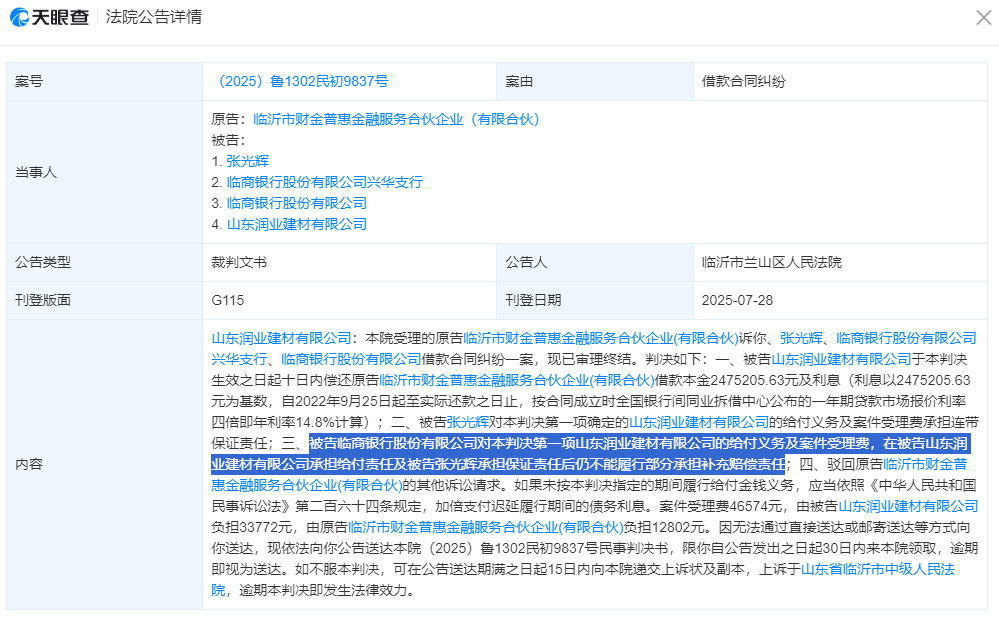Open 山东润业建材有限公司 link after 案件受理费46574元
999x621 pixels.
pyautogui.click(x=909, y=506)
